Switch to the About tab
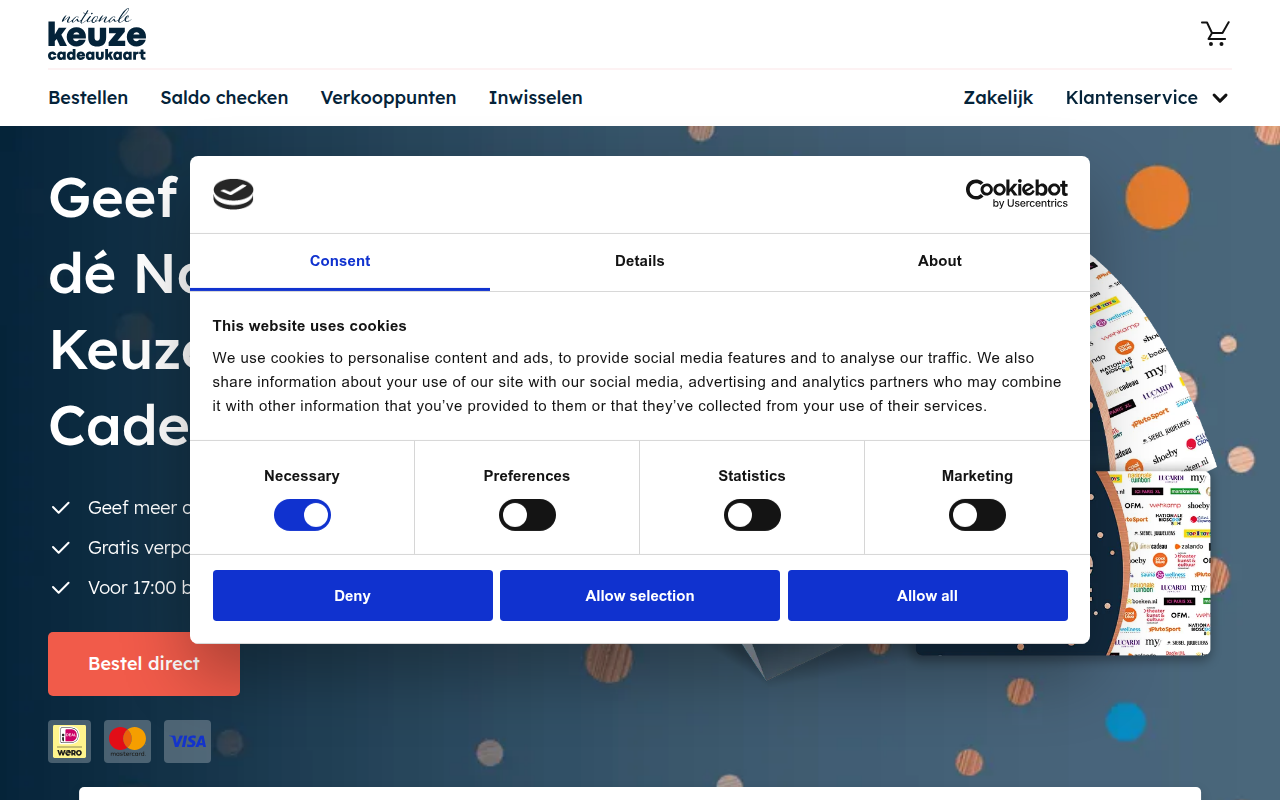1280x800 pixels. pyautogui.click(x=940, y=261)
